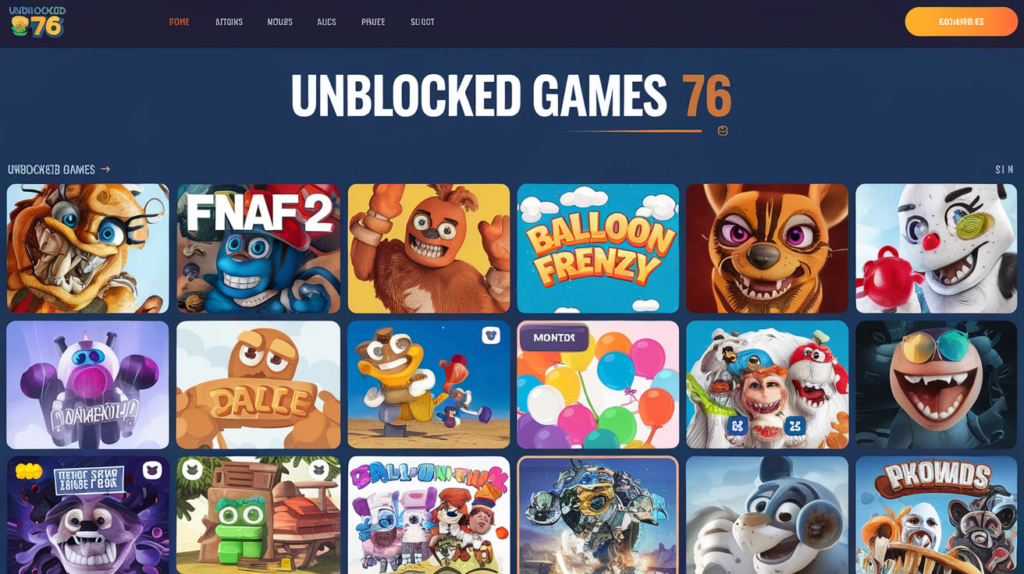The image size is (1024, 574).
Task: Open the orange golem sign game thumbnail
Action: tap(259, 385)
